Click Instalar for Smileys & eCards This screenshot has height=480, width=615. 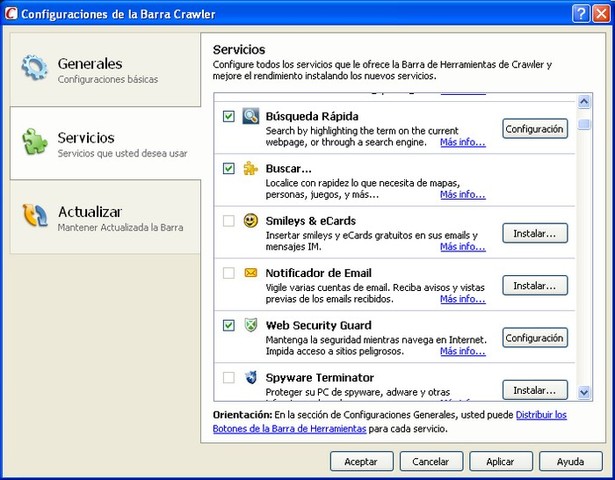(x=535, y=233)
